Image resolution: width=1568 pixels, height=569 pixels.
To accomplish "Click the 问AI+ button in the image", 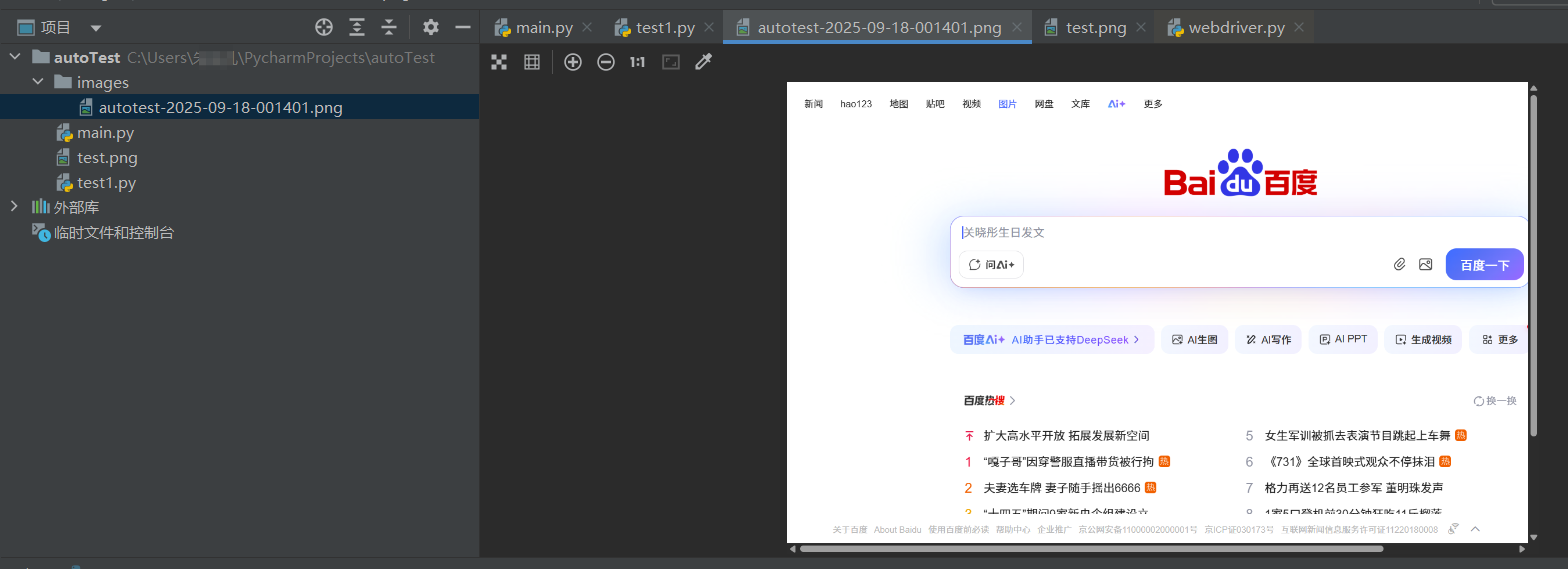I will tap(991, 265).
